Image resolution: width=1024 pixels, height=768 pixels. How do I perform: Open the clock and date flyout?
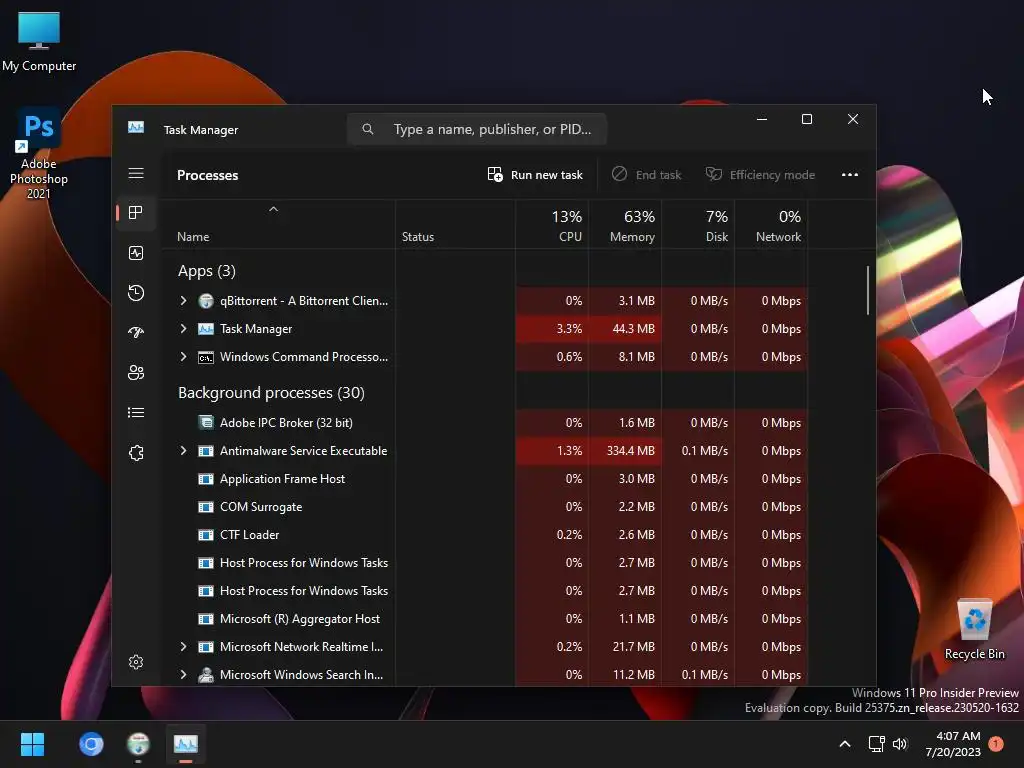point(953,744)
